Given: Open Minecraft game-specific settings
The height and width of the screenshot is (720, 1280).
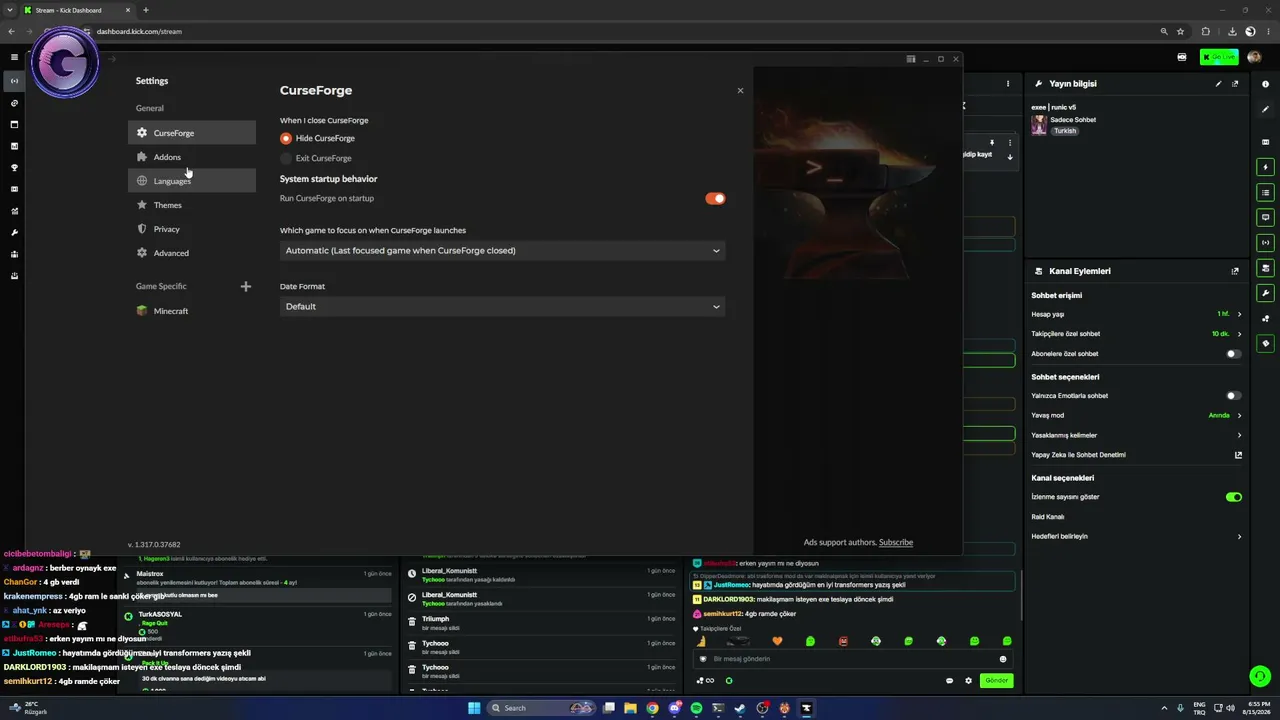Looking at the screenshot, I should point(192,311).
